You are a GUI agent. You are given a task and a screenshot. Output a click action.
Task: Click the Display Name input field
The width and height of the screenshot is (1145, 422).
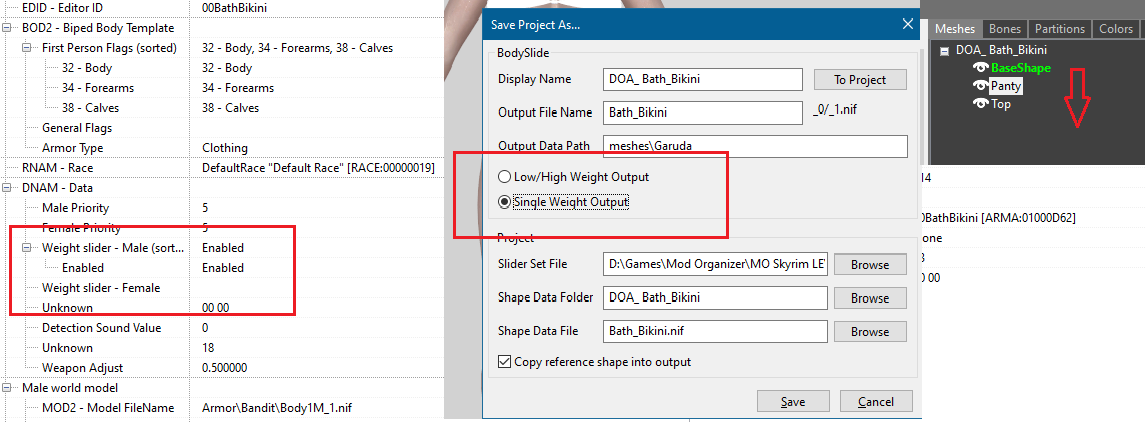tap(702, 79)
